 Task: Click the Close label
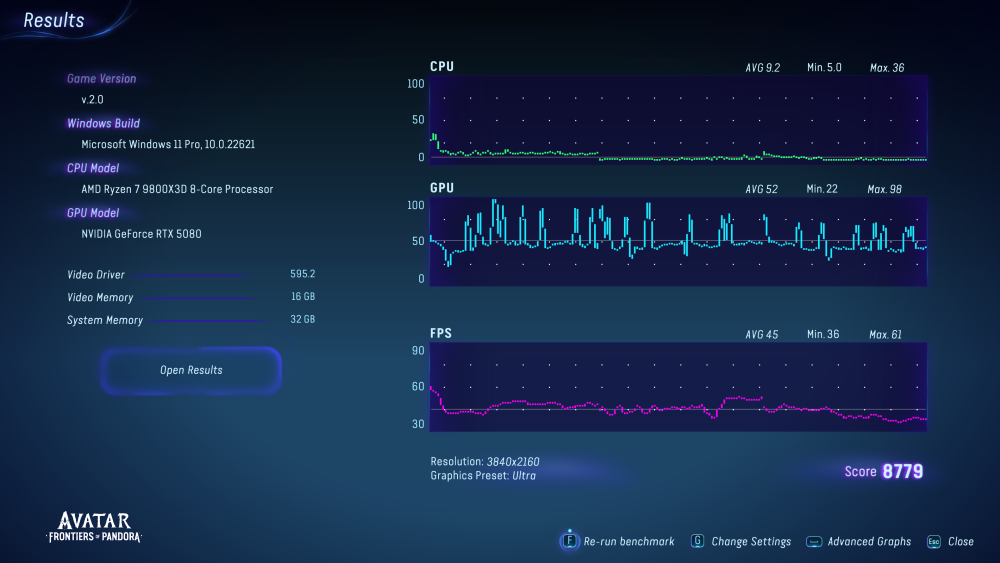point(960,541)
